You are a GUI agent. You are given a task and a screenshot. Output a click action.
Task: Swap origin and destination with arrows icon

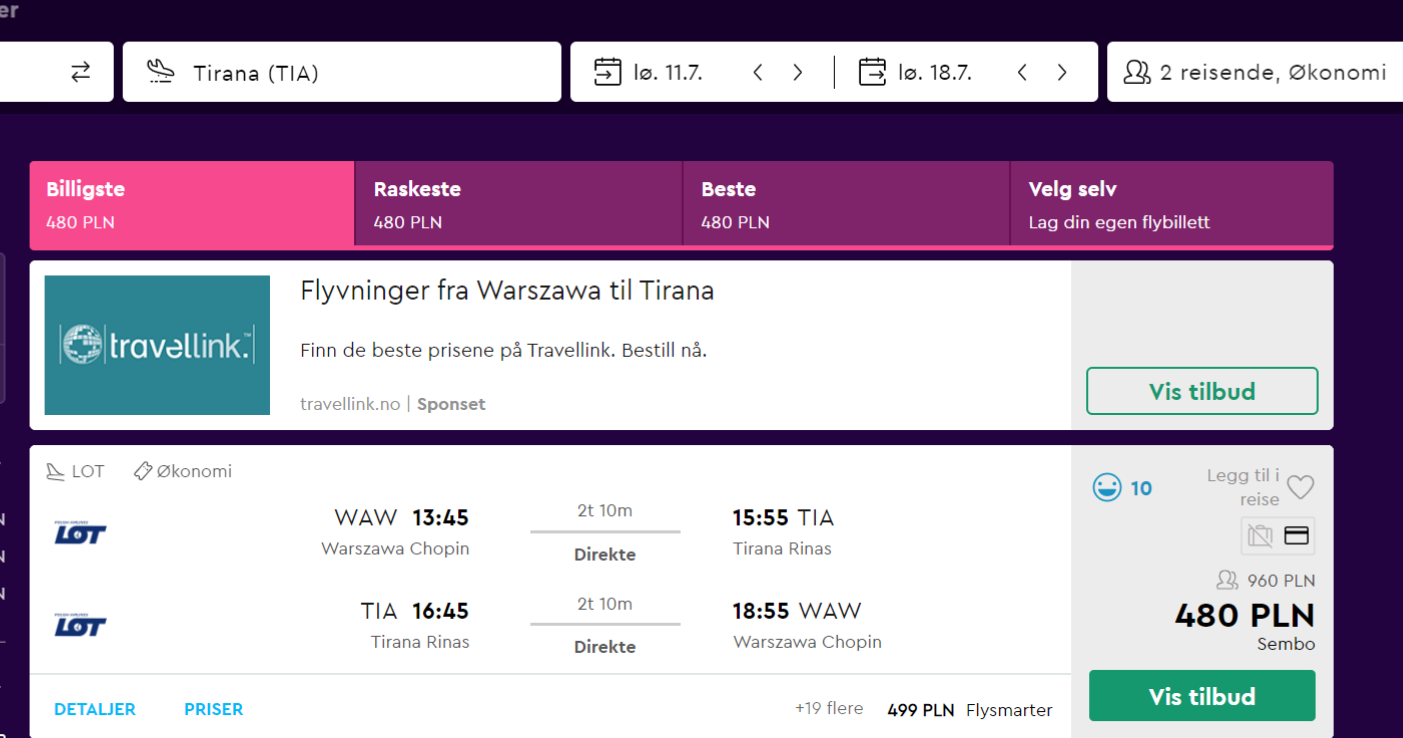80,72
